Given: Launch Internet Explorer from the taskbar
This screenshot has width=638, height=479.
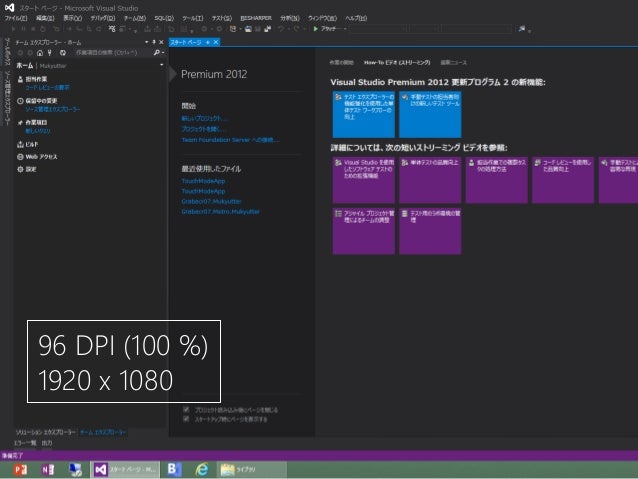Looking at the screenshot, I should [201, 469].
